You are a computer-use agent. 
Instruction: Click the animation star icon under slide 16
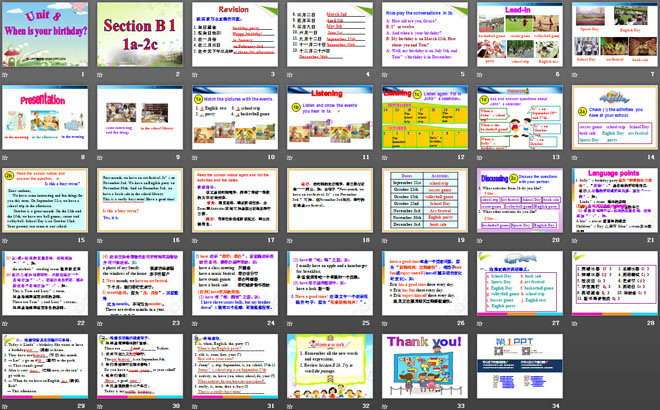coord(100,240)
